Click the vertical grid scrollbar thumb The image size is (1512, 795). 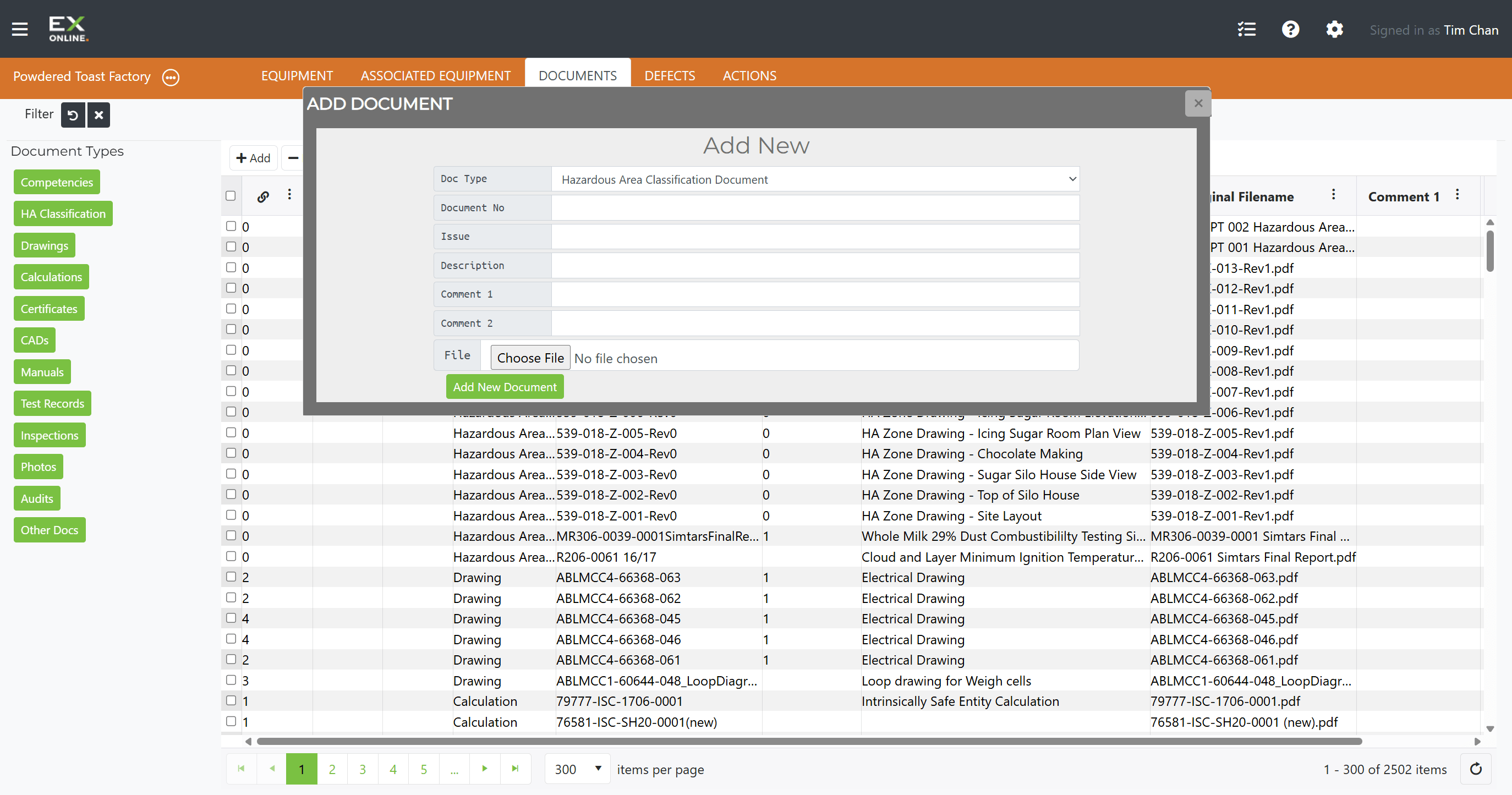coord(1489,251)
